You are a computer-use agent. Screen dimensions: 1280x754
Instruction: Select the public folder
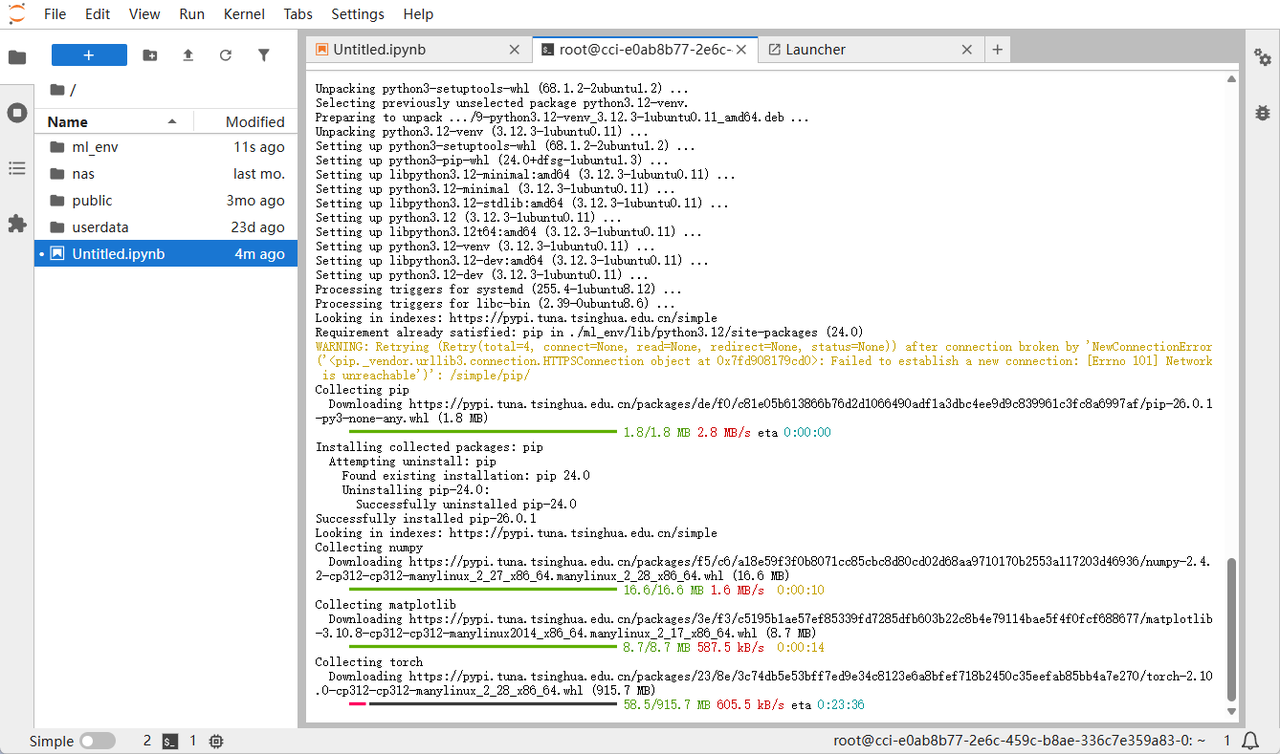coord(166,201)
